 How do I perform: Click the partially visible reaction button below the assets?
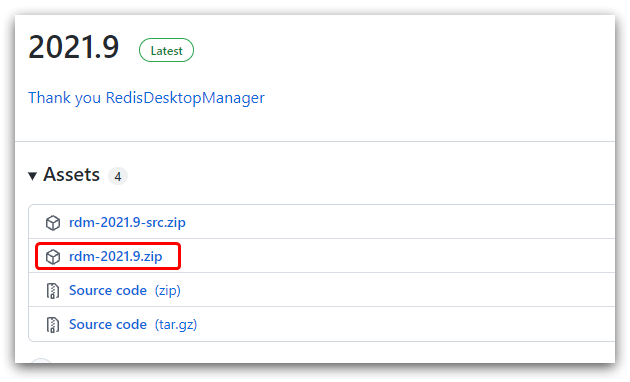[x=41, y=360]
